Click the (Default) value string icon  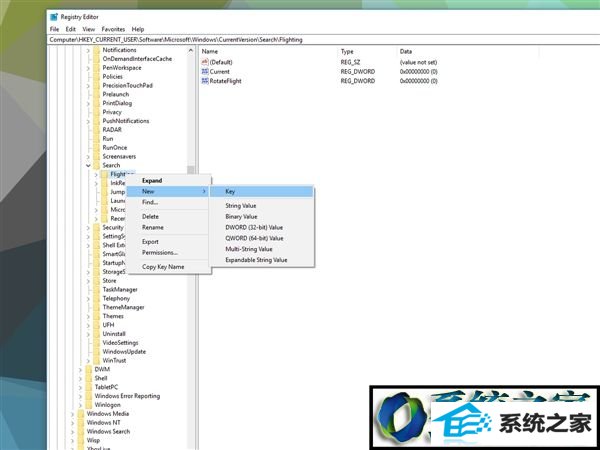(x=205, y=62)
